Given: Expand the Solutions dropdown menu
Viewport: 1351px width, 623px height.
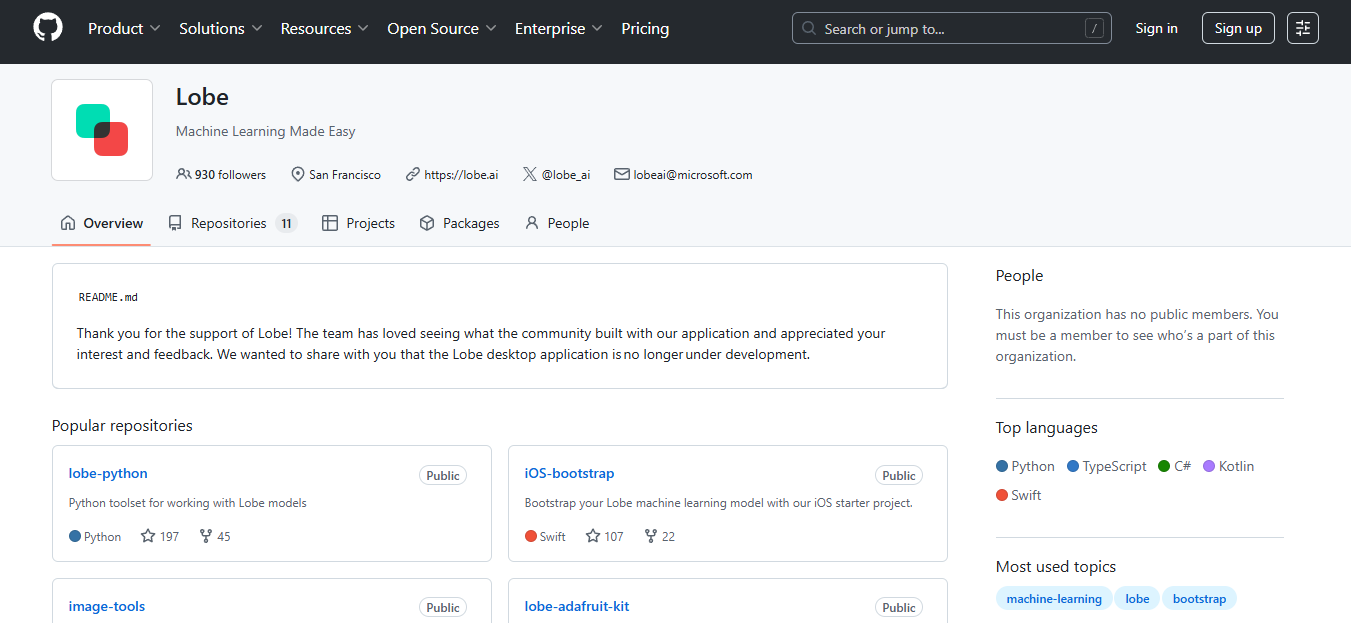Looking at the screenshot, I should click(220, 29).
